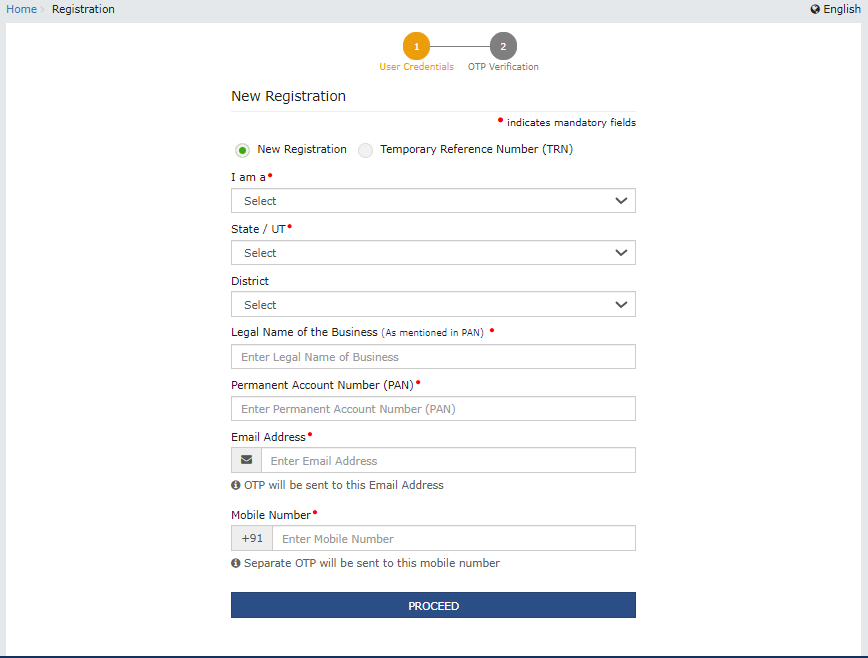Click step 1 User Credentials circle
The width and height of the screenshot is (868, 658).
coord(416,46)
